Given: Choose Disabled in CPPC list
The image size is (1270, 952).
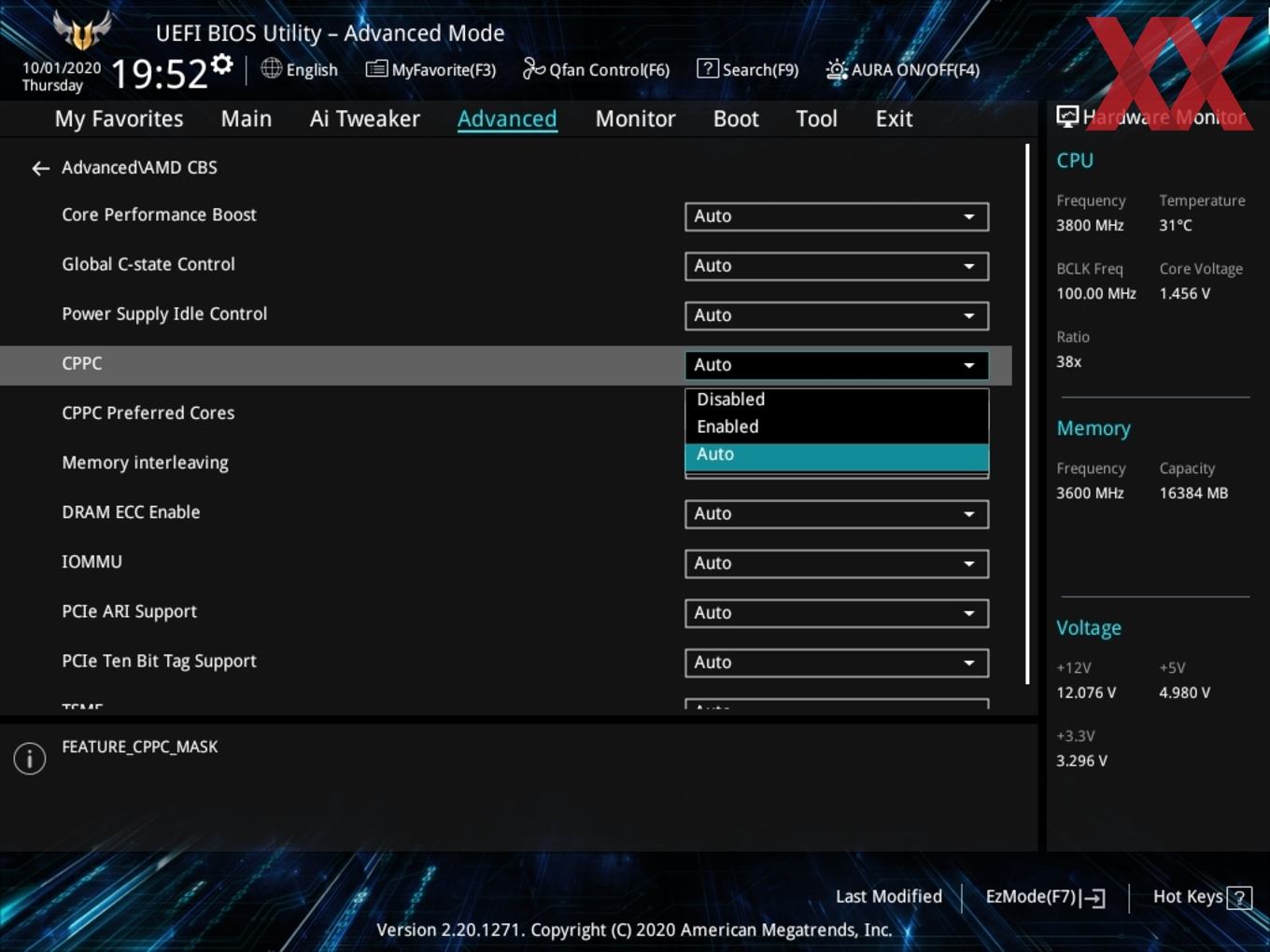Looking at the screenshot, I should [x=837, y=399].
